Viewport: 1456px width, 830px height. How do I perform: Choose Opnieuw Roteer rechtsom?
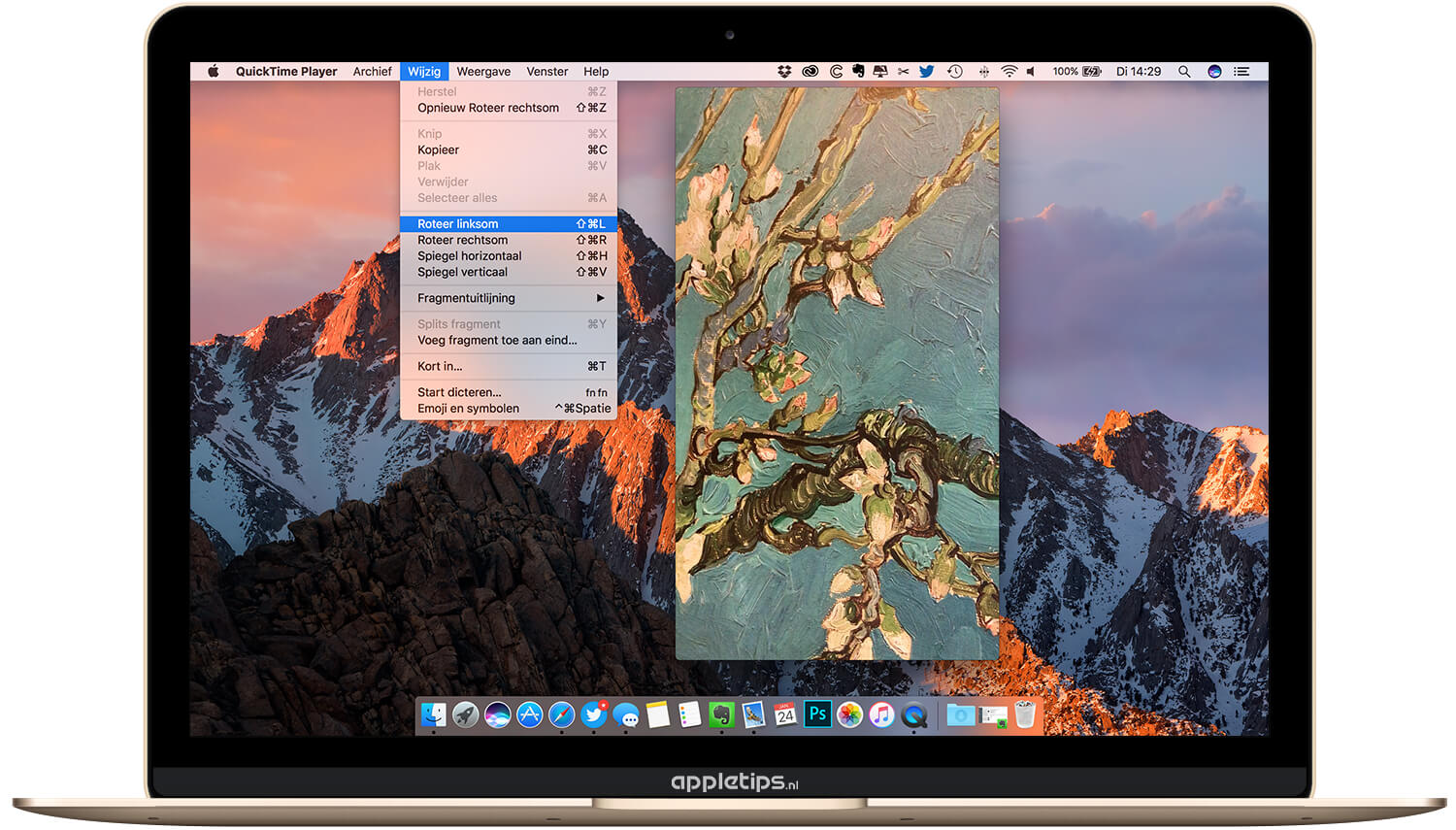pos(509,108)
